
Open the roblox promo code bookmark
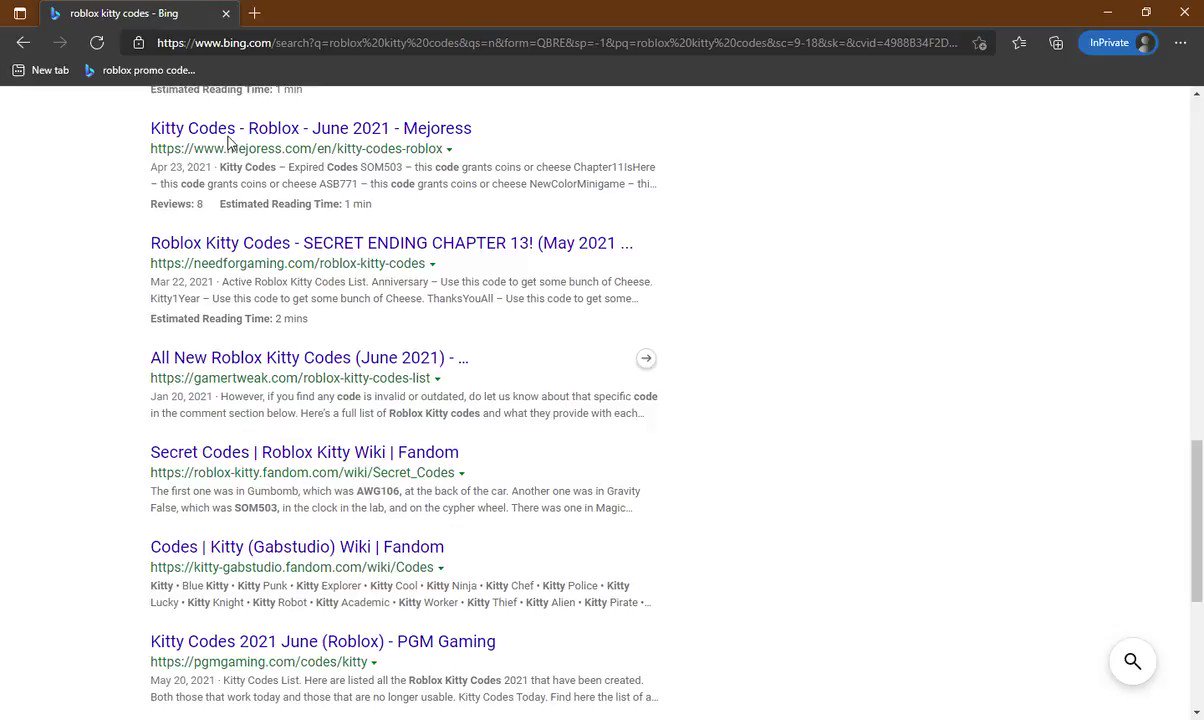[140, 70]
